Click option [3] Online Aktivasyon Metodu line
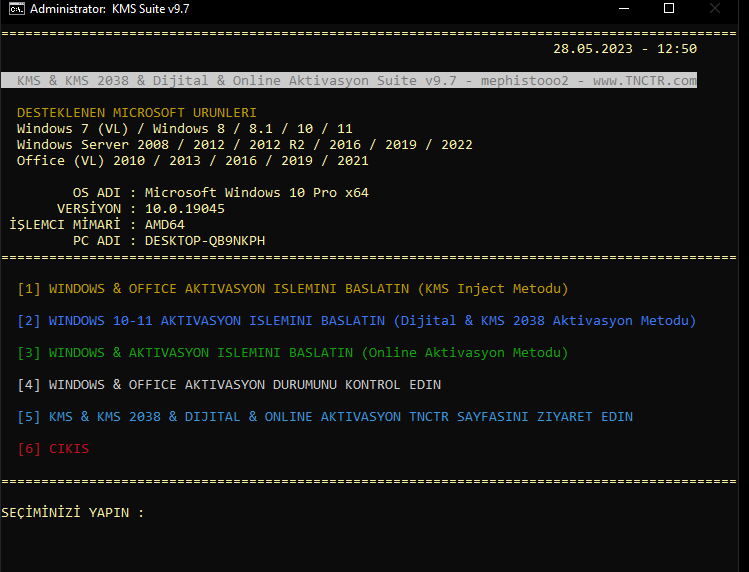 pyautogui.click(x=293, y=353)
